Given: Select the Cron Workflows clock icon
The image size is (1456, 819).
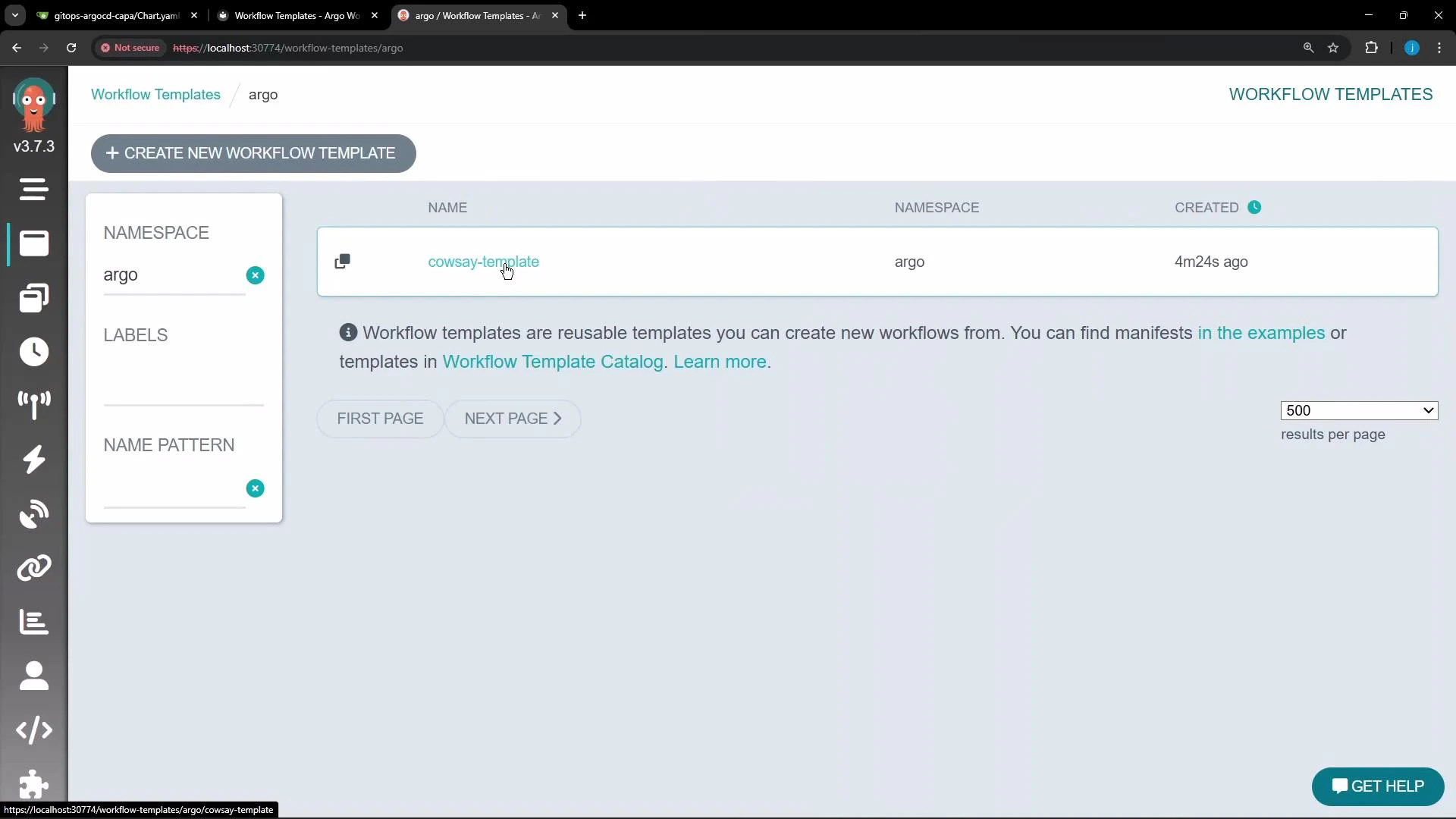Looking at the screenshot, I should [x=33, y=352].
